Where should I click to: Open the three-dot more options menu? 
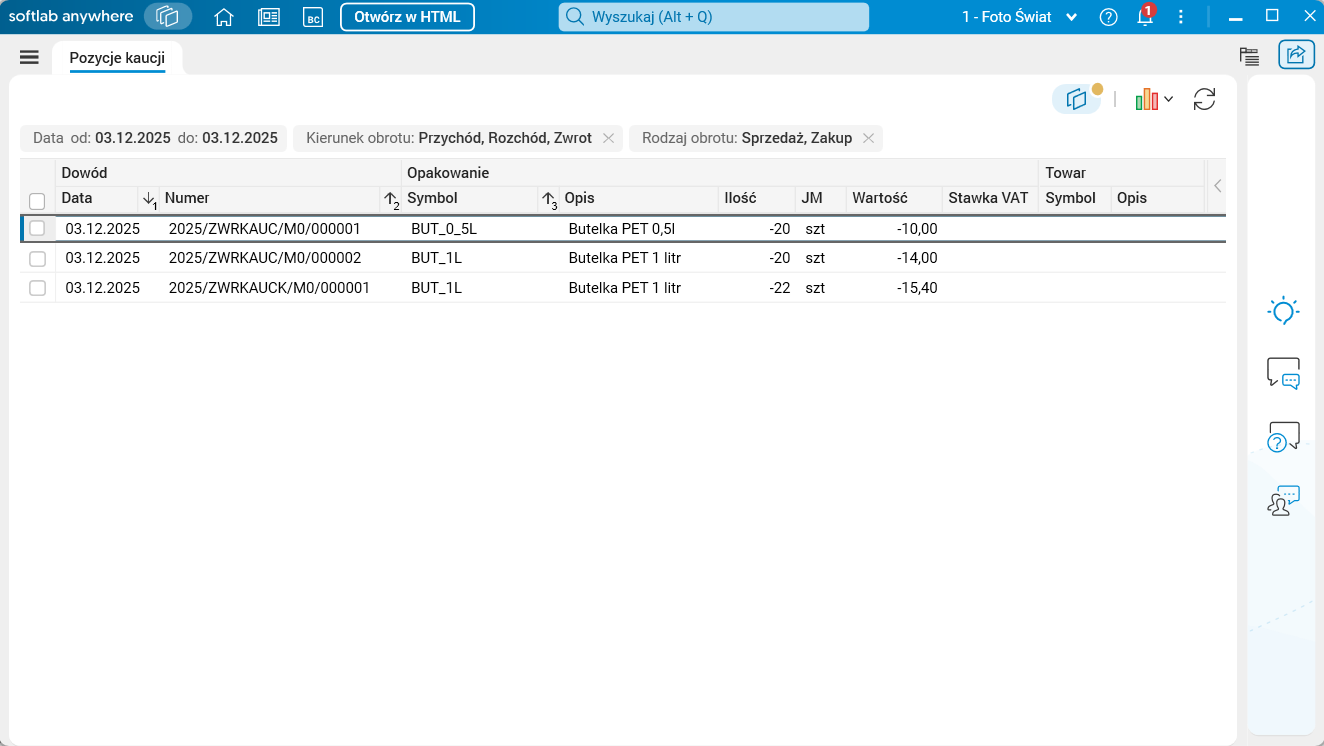coord(1181,17)
